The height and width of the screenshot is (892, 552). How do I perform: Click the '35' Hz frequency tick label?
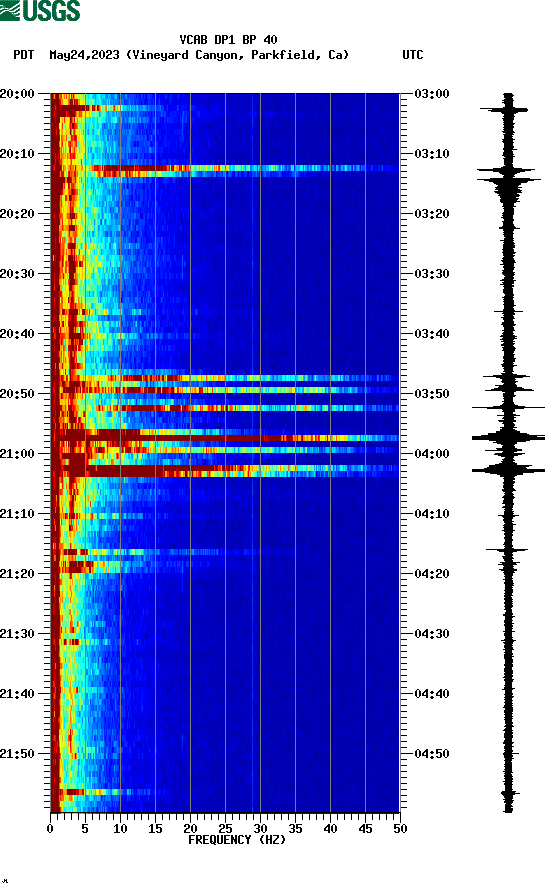tap(295, 829)
